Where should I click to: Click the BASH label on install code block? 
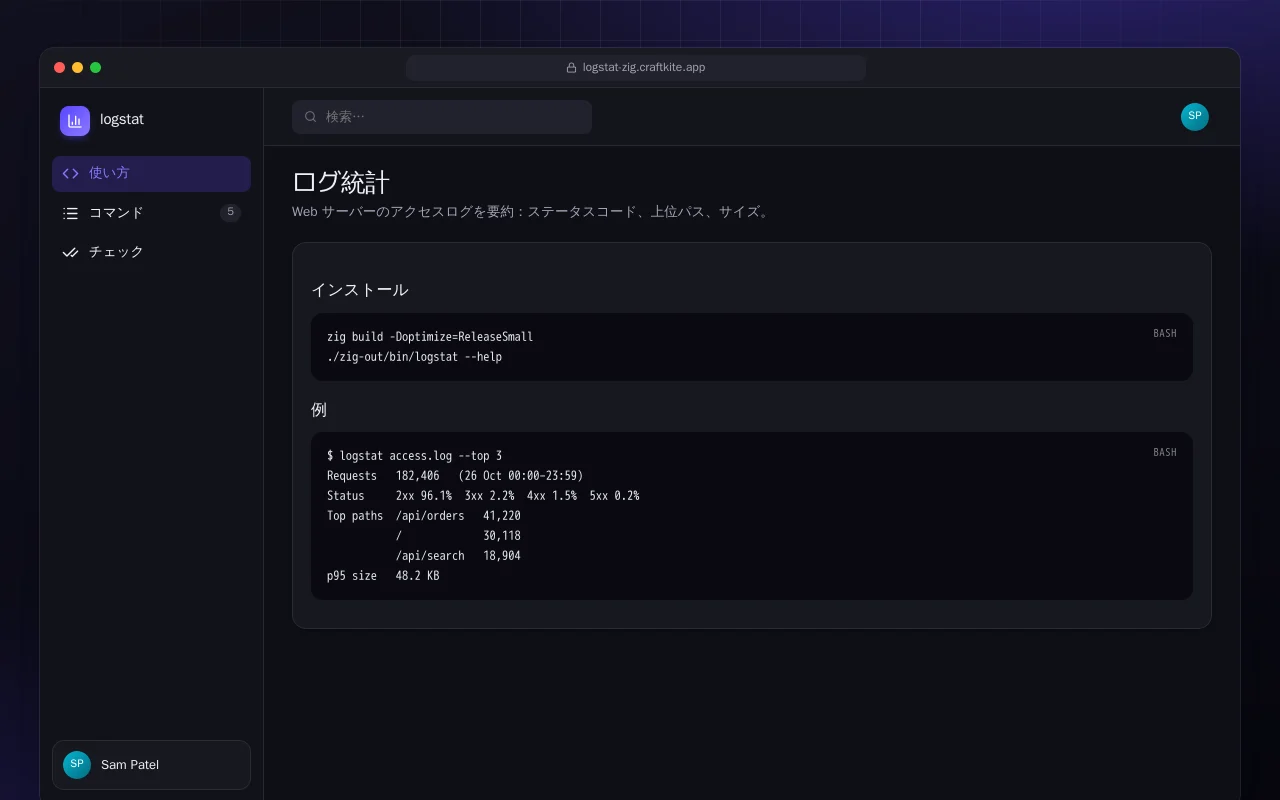1165,333
